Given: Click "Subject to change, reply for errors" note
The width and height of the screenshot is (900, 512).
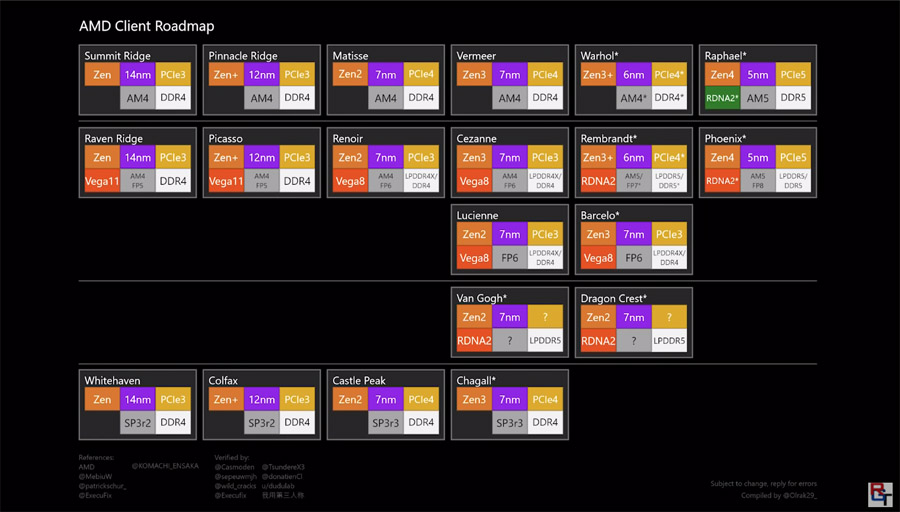Looking at the screenshot, I should [763, 483].
